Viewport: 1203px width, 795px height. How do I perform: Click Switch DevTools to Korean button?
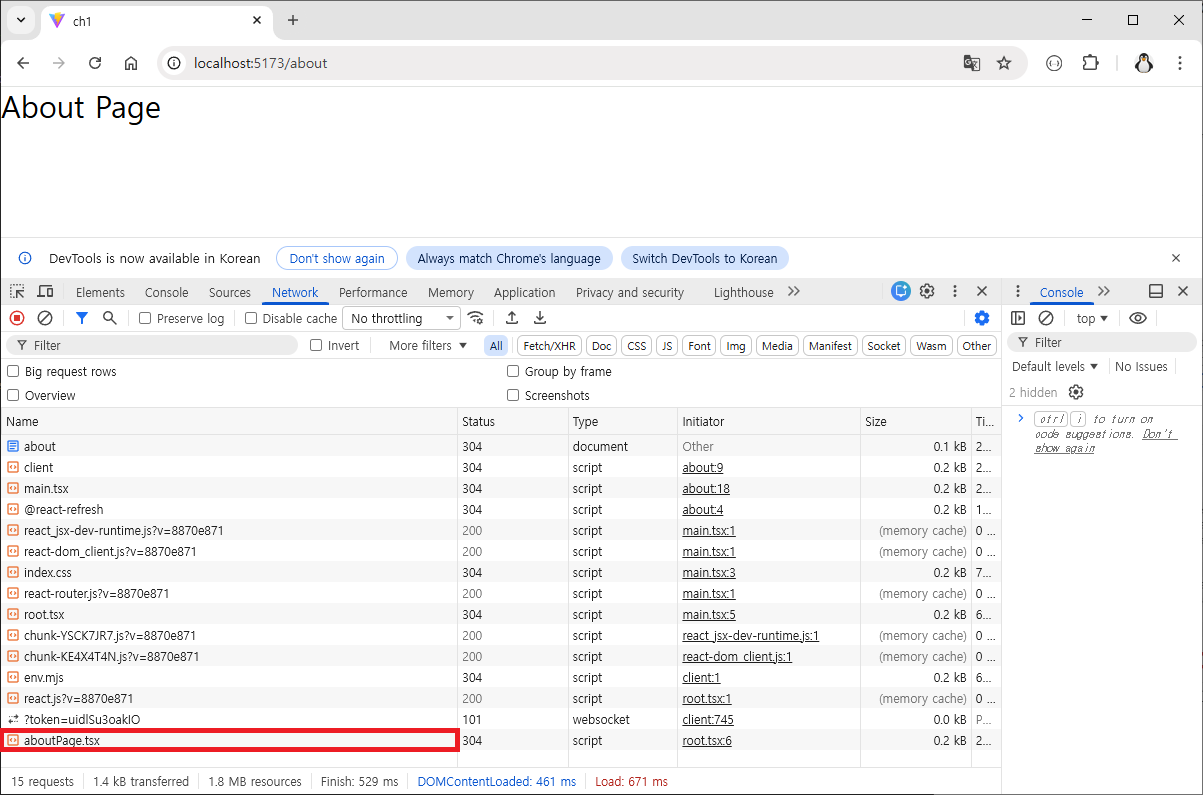(x=705, y=258)
